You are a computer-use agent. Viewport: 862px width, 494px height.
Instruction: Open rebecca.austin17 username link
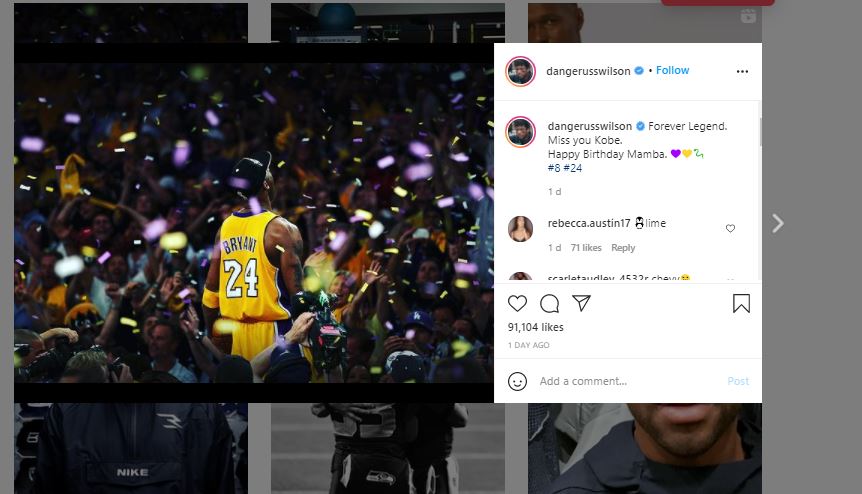coord(589,223)
